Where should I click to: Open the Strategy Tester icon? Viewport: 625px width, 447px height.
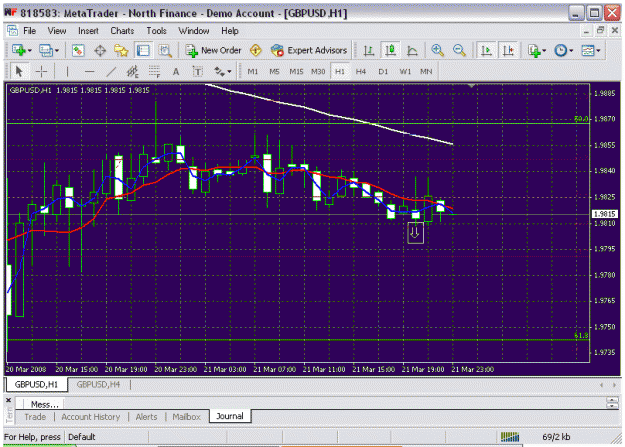[165, 51]
